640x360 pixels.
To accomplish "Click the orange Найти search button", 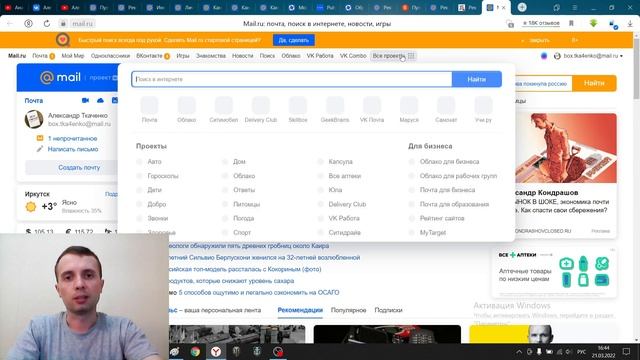I will click(x=594, y=83).
